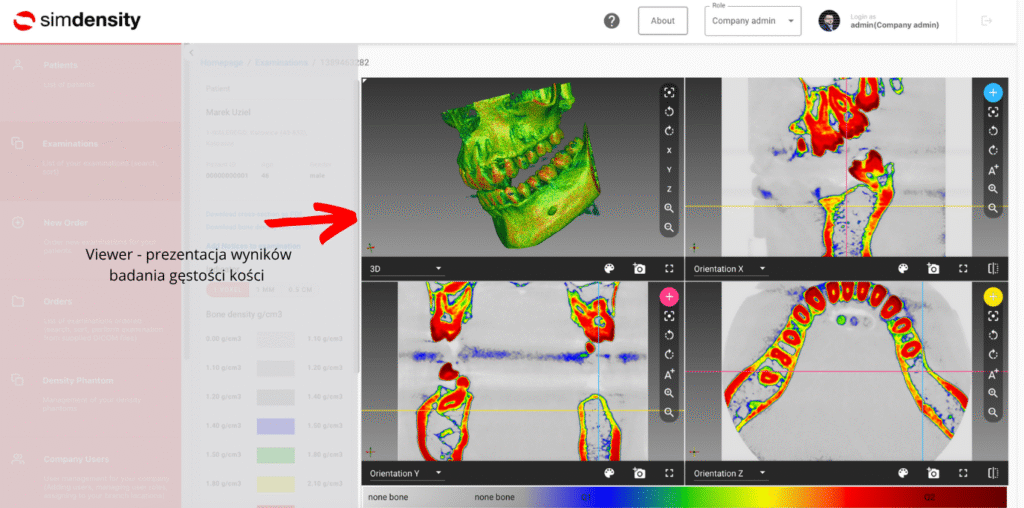This screenshot has width=1024, height=508.
Task: Toggle the blue crosshair button in Orientation X
Action: click(993, 92)
